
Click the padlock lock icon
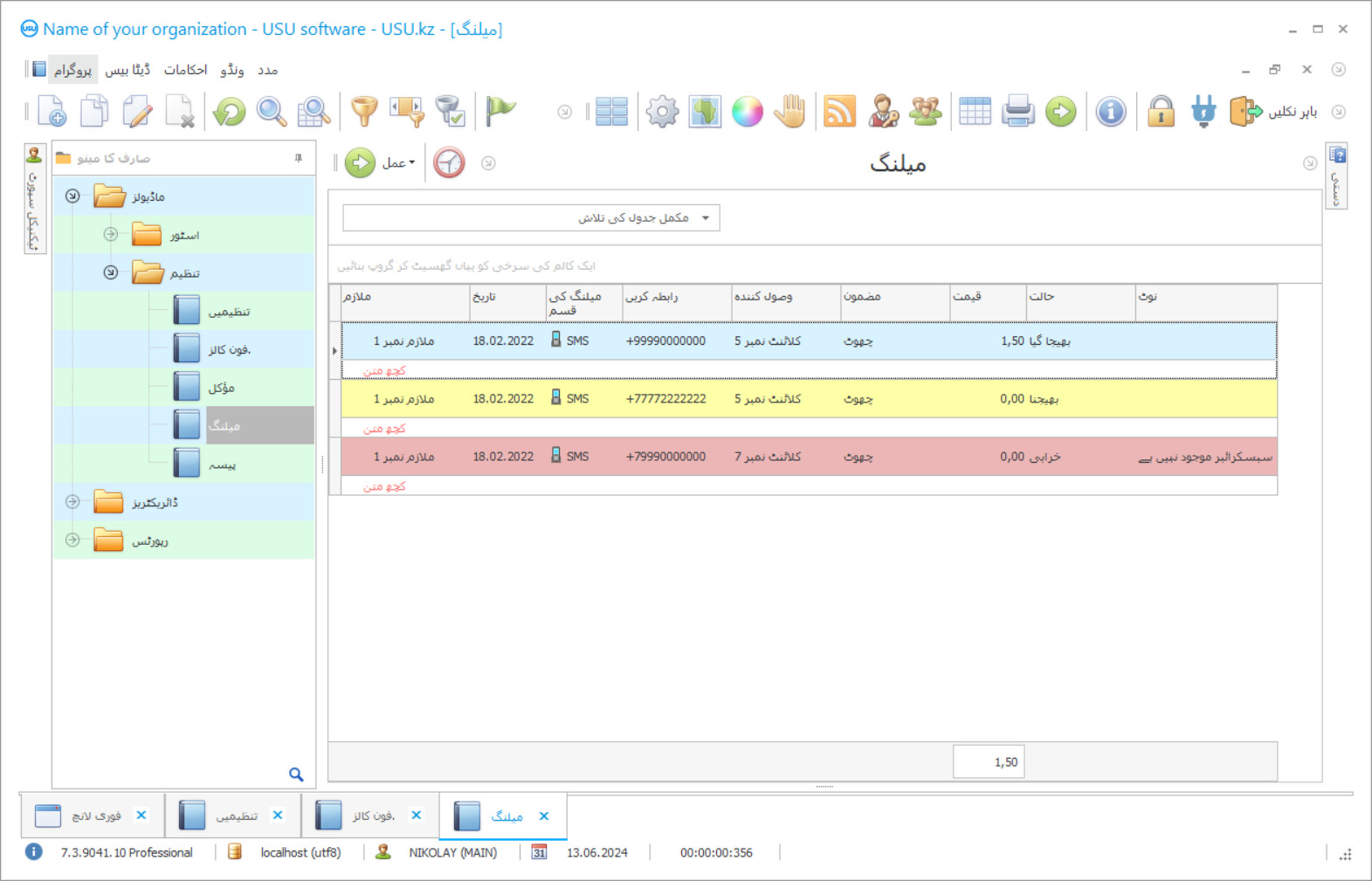[x=1161, y=112]
